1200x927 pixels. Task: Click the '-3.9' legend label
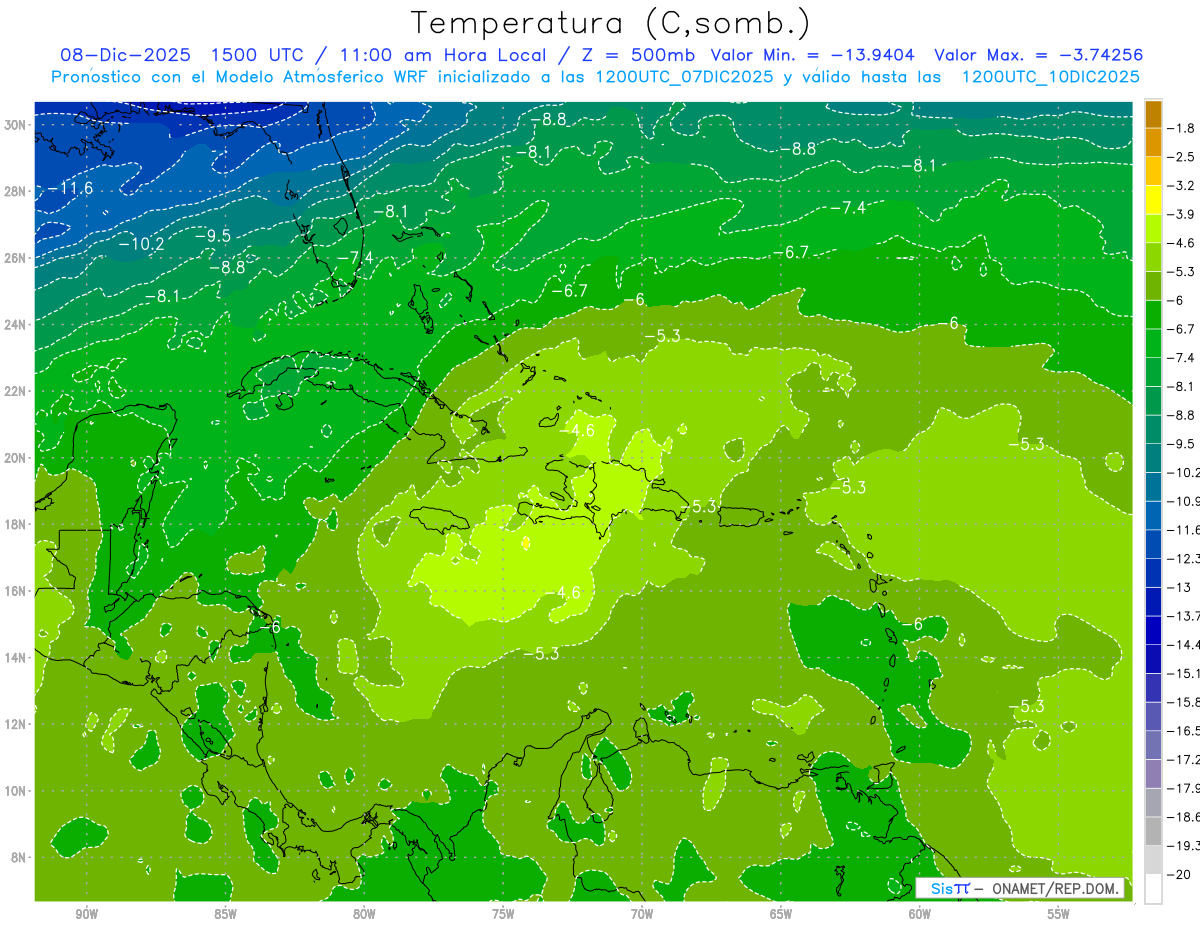[1182, 214]
